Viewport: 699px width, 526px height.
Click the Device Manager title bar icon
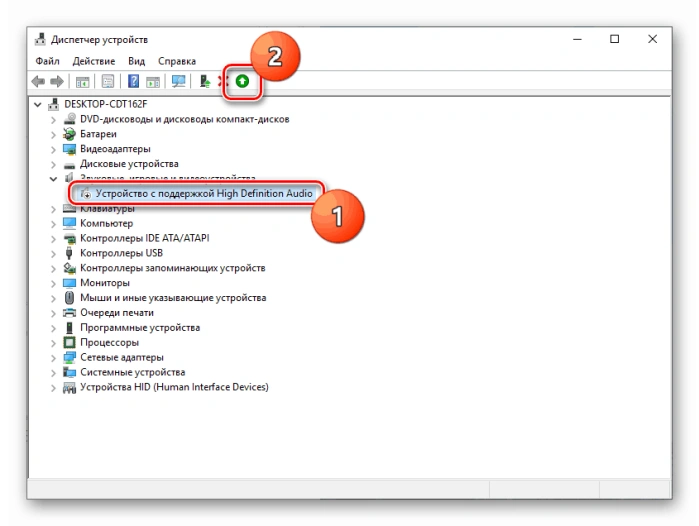pyautogui.click(x=40, y=39)
